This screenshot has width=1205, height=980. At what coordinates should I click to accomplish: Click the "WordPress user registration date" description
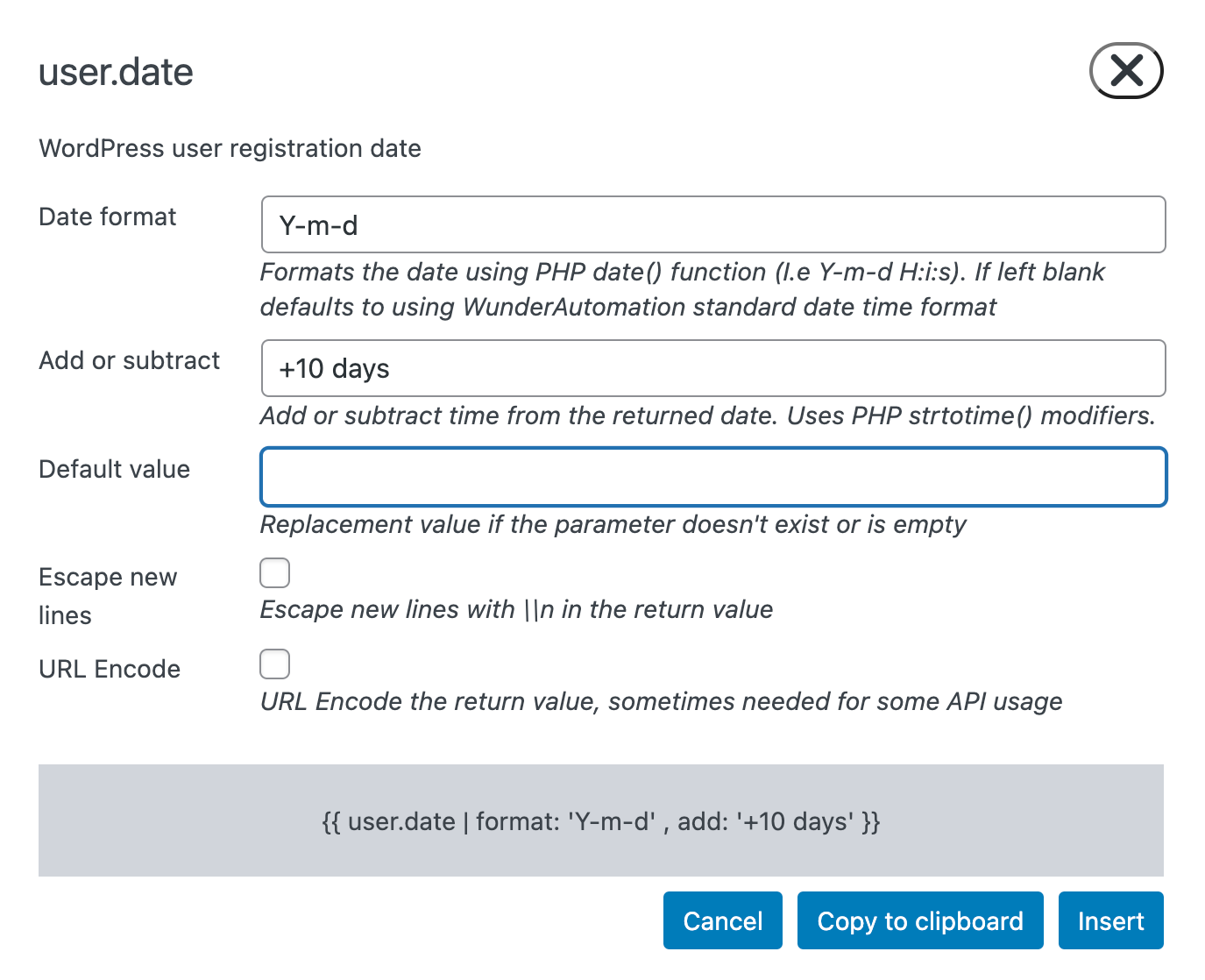pyautogui.click(x=230, y=148)
